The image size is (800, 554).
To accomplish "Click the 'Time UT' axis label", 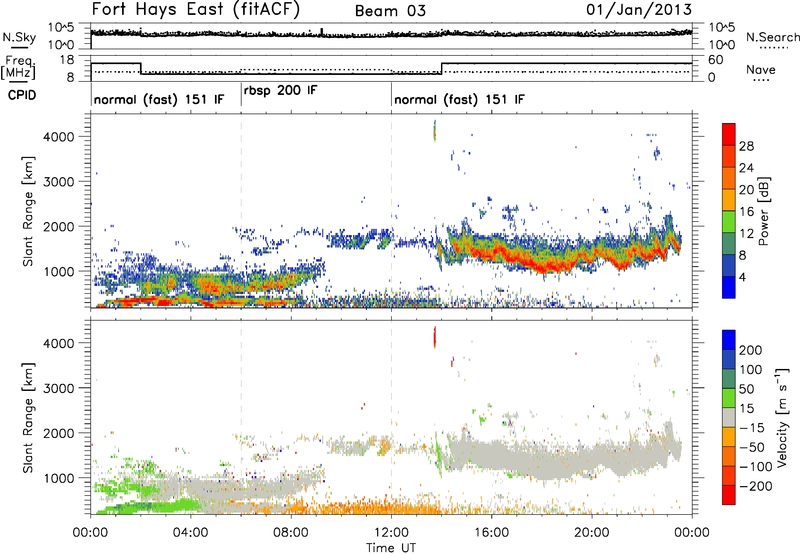I will (391, 548).
